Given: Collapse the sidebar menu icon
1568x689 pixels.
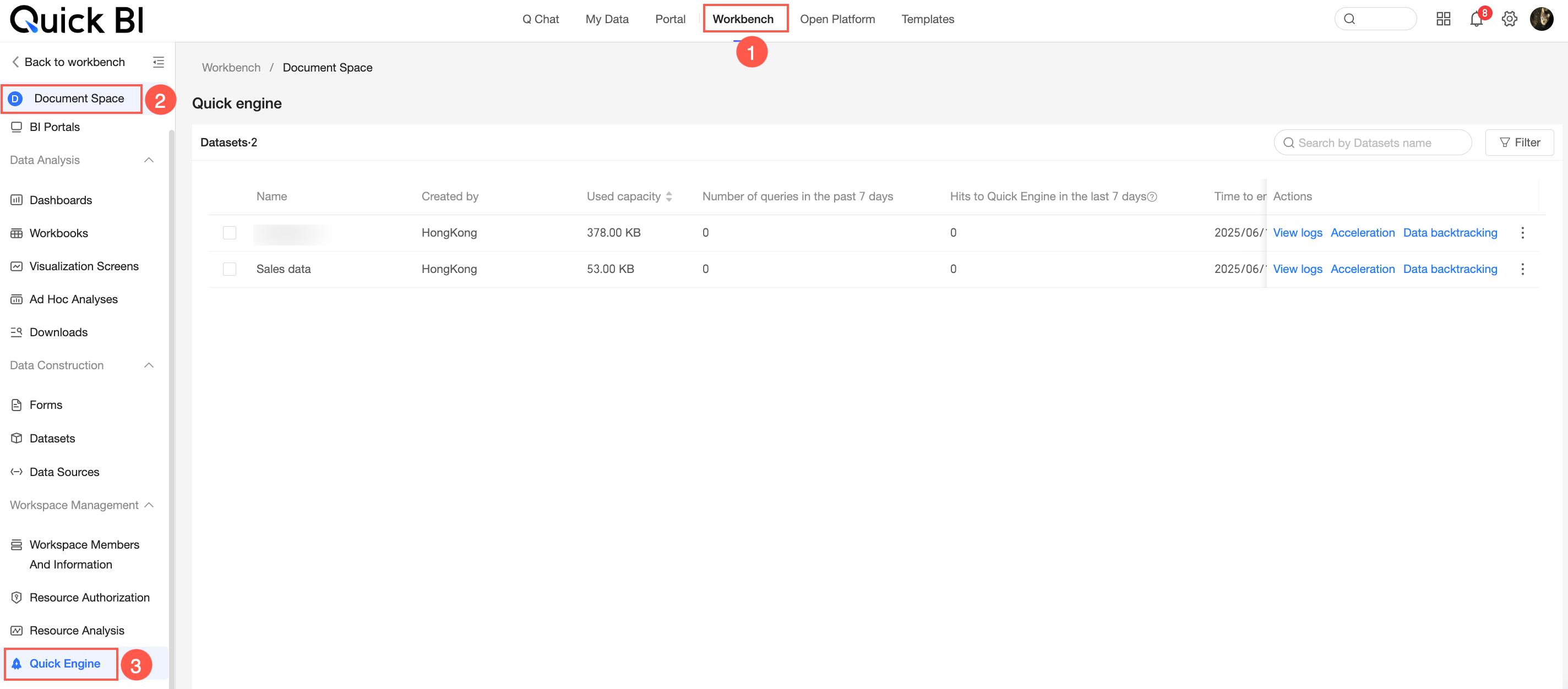Looking at the screenshot, I should (x=158, y=62).
